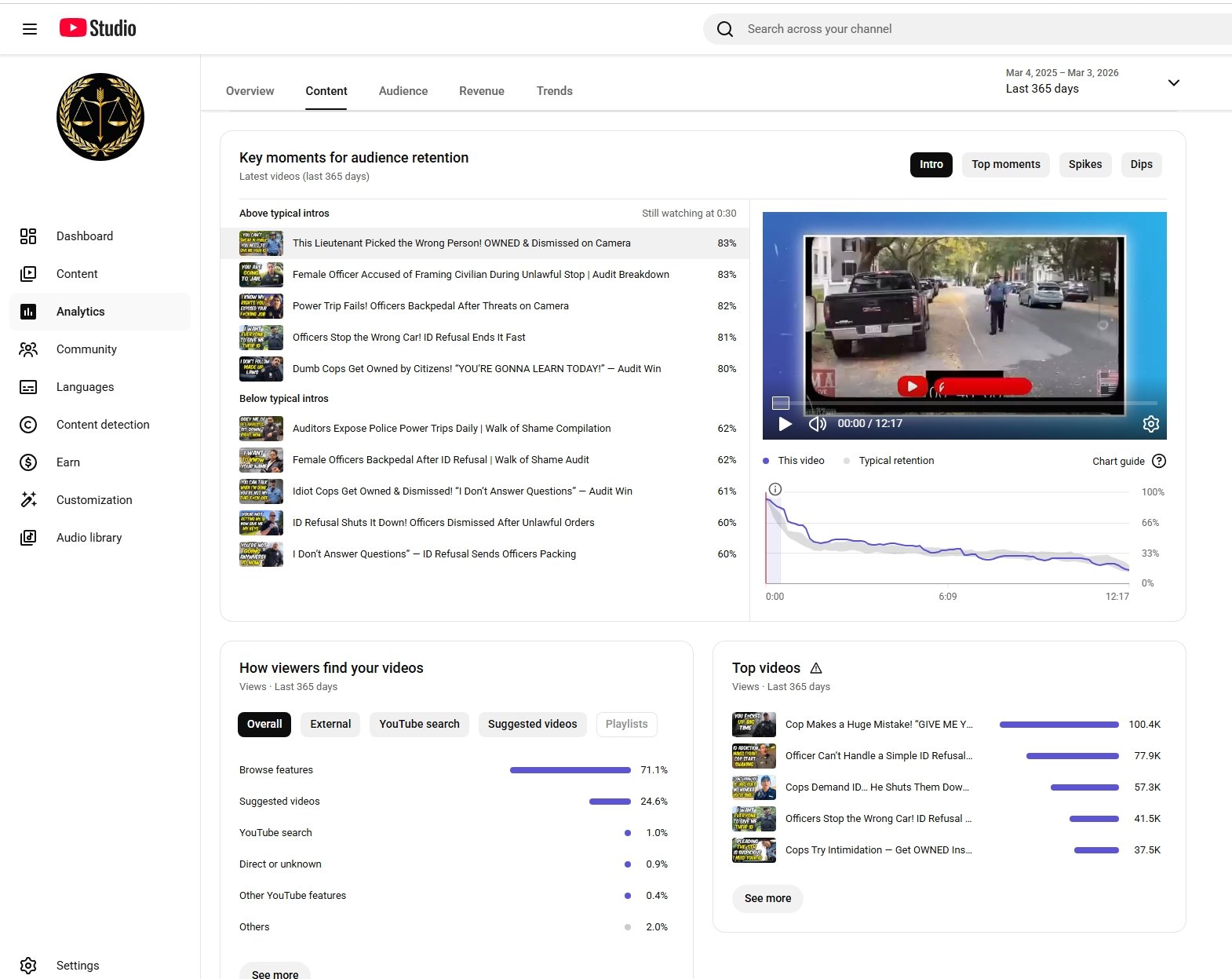Image resolution: width=1232 pixels, height=979 pixels.
Task: Click See more under Top videos
Action: click(767, 898)
